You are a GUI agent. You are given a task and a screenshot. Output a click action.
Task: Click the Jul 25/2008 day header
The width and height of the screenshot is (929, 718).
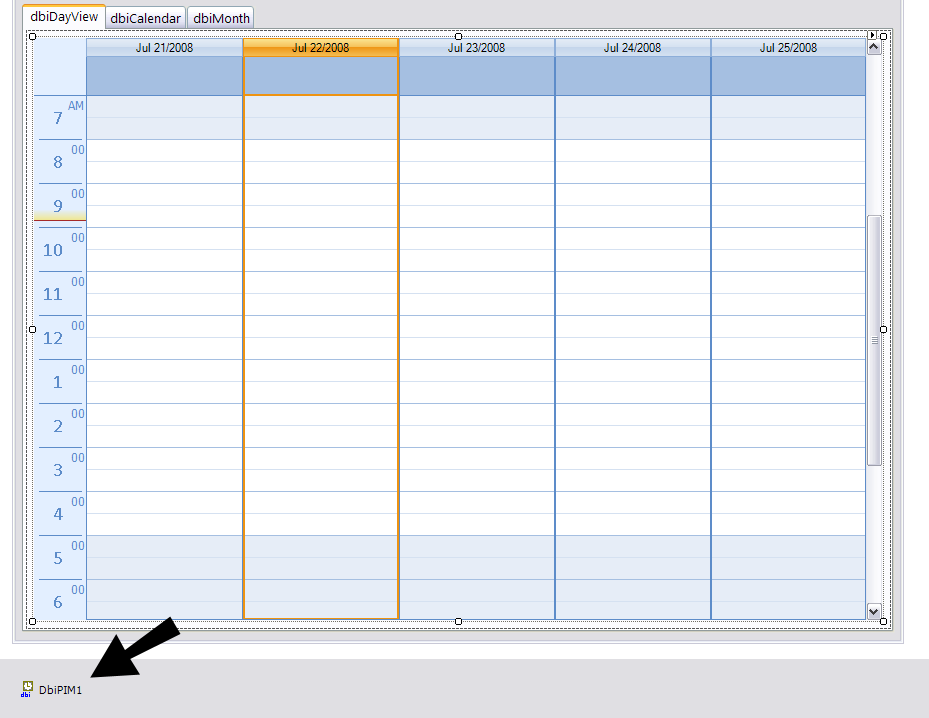click(788, 47)
